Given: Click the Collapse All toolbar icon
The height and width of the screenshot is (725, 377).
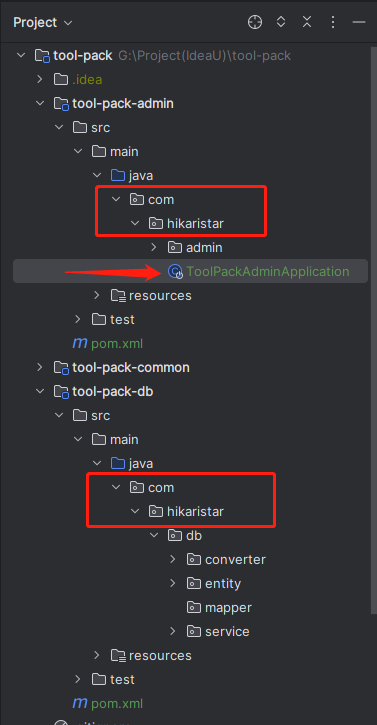Looking at the screenshot, I should pyautogui.click(x=307, y=22).
